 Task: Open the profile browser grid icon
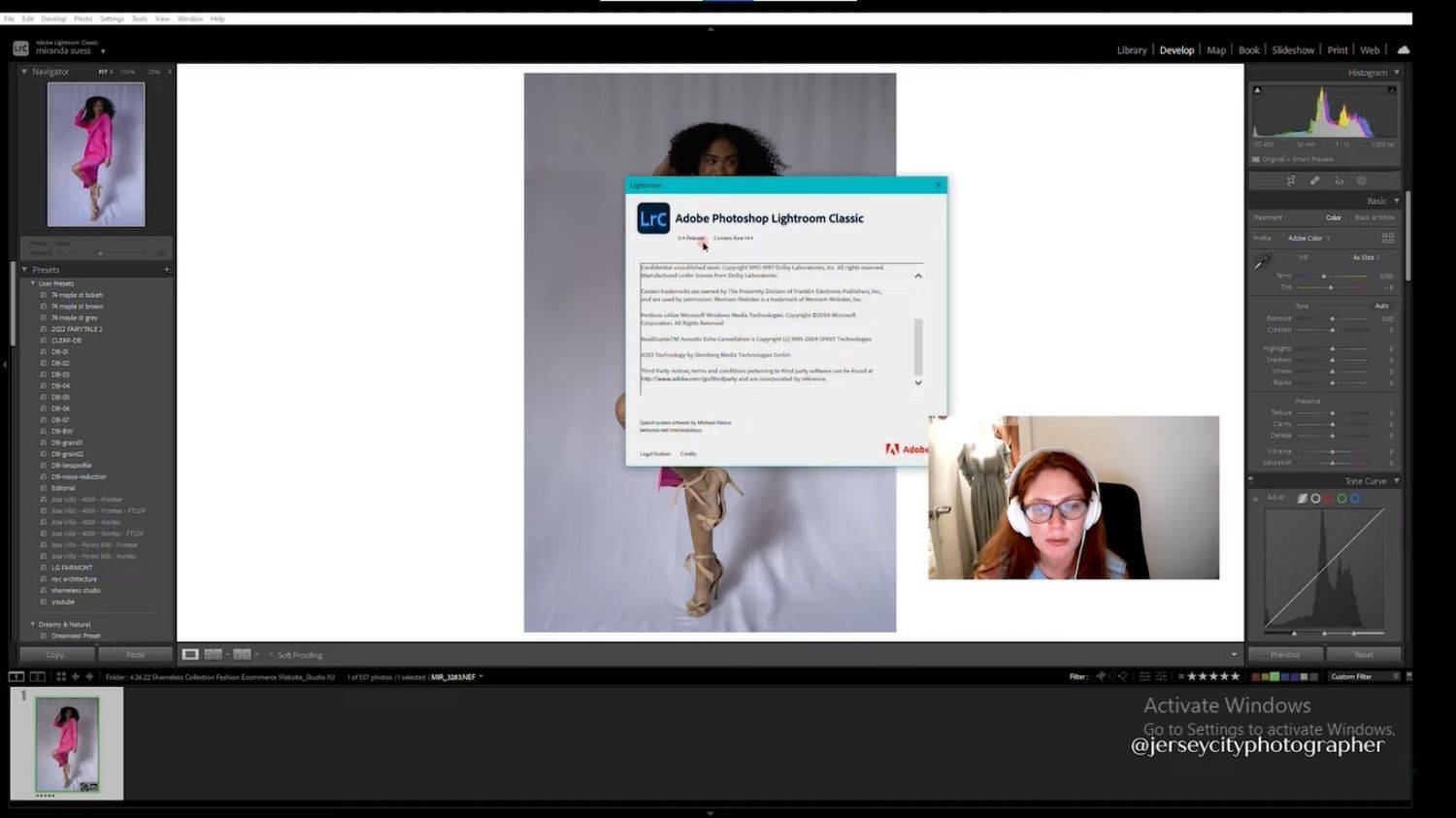coord(1387,238)
